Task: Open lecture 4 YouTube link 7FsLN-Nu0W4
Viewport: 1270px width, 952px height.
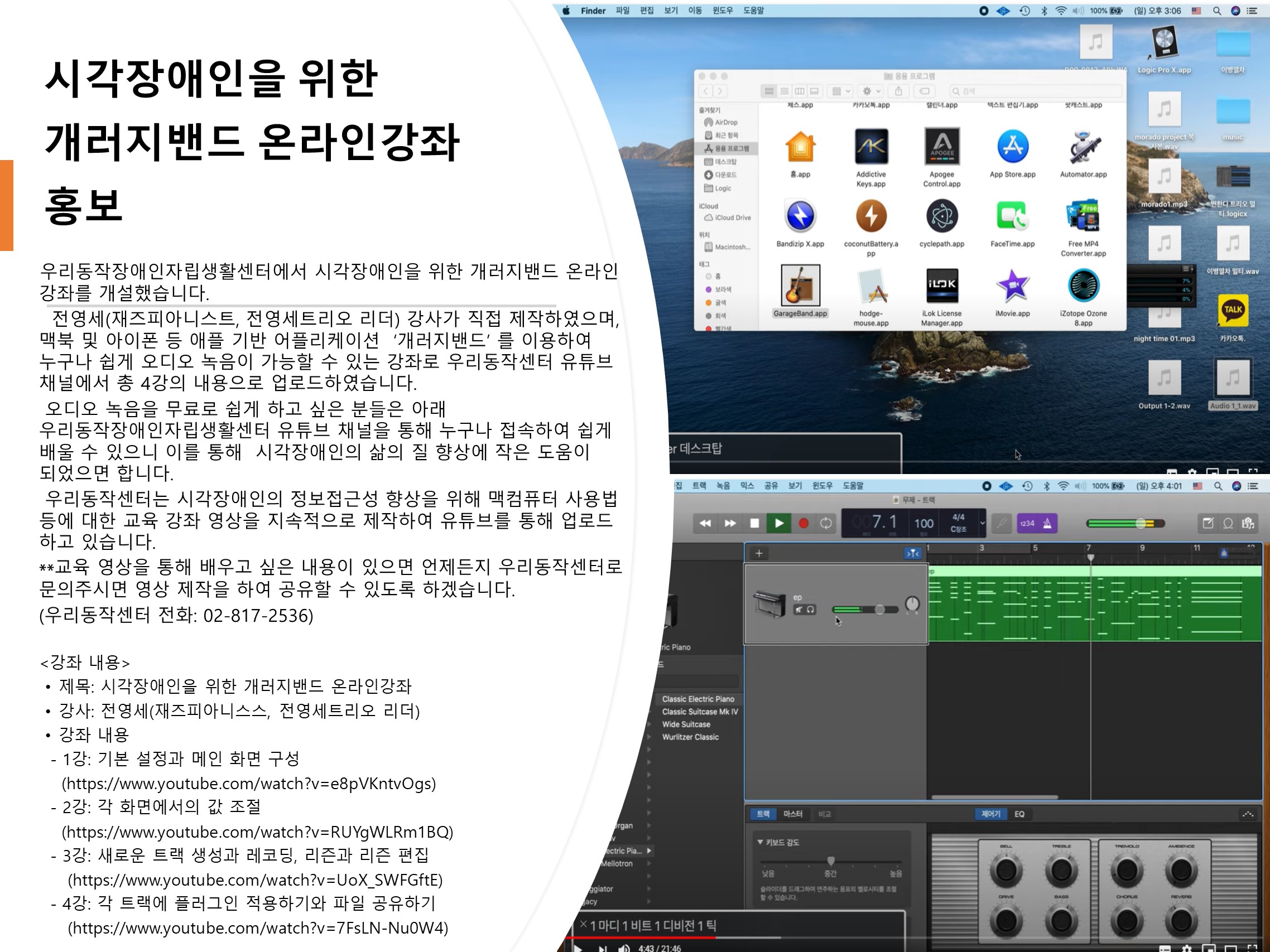Action: pyautogui.click(x=258, y=927)
